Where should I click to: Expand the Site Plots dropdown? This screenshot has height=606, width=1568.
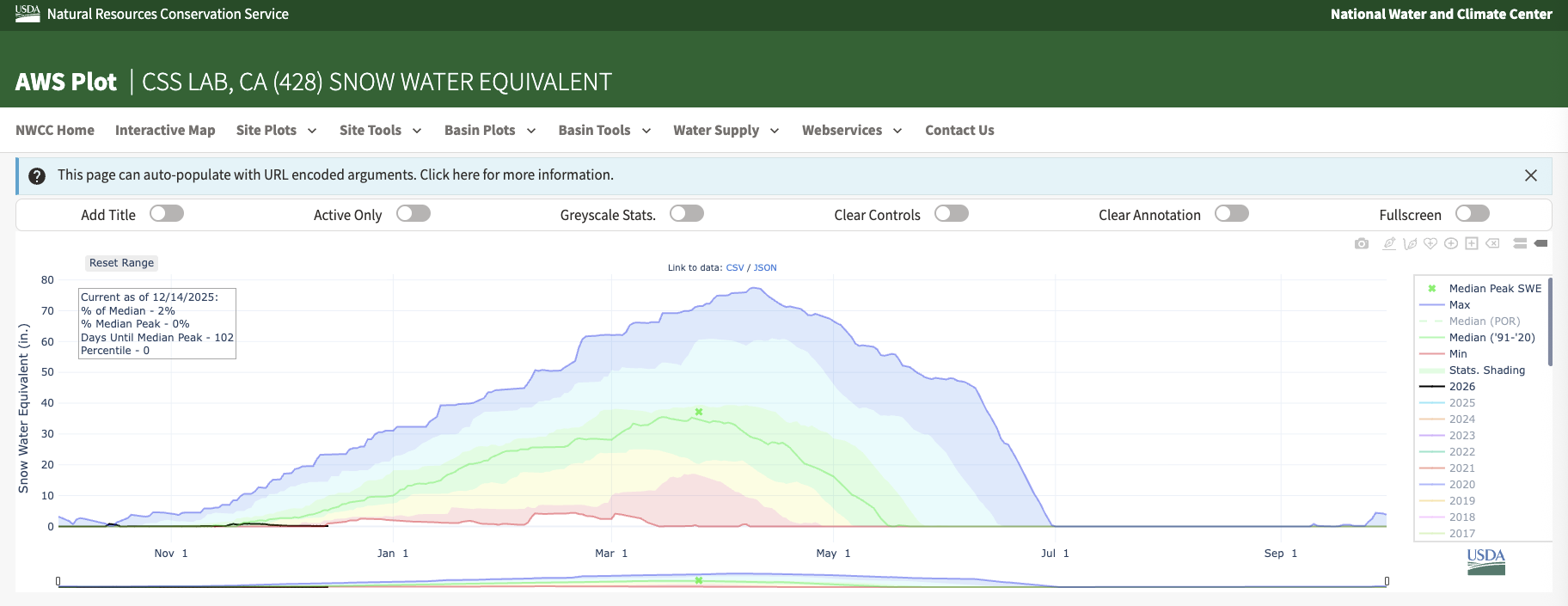pos(276,131)
